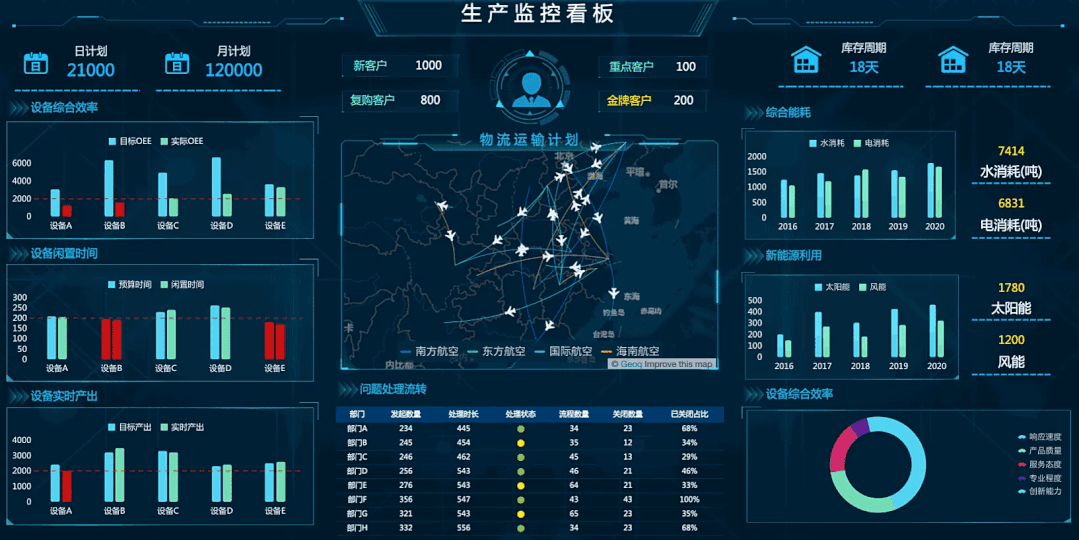Viewport: 1079px width, 540px height.
Task: Click the chevron icon beside 问题处理流转
Action: [x=348, y=389]
